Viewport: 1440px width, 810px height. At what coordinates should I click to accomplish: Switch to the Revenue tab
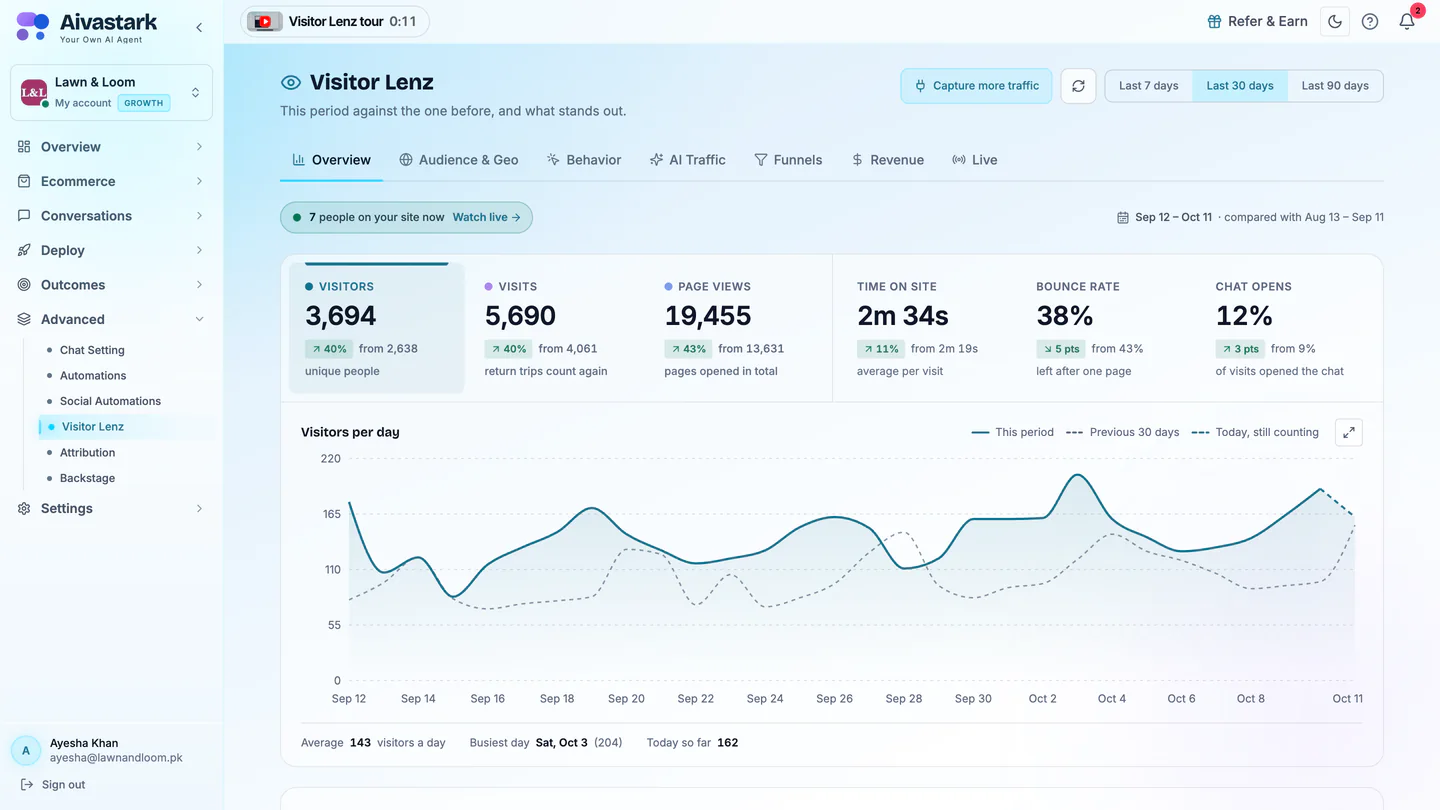(x=887, y=160)
